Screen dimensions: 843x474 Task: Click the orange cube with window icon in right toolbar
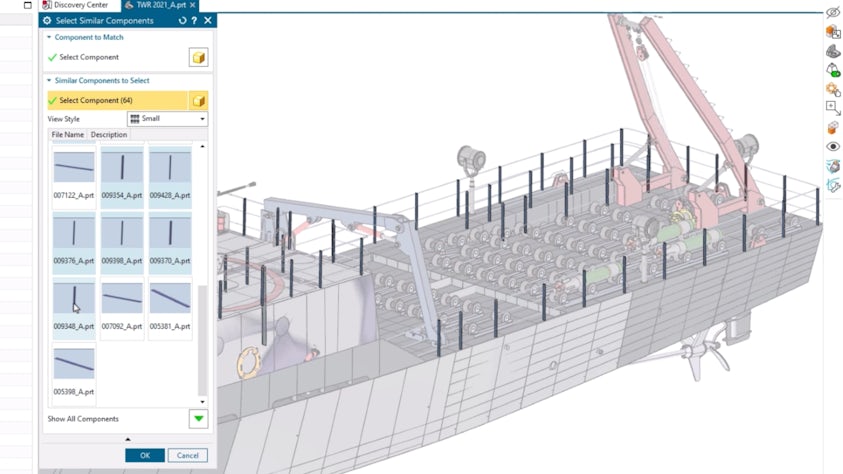tap(833, 32)
